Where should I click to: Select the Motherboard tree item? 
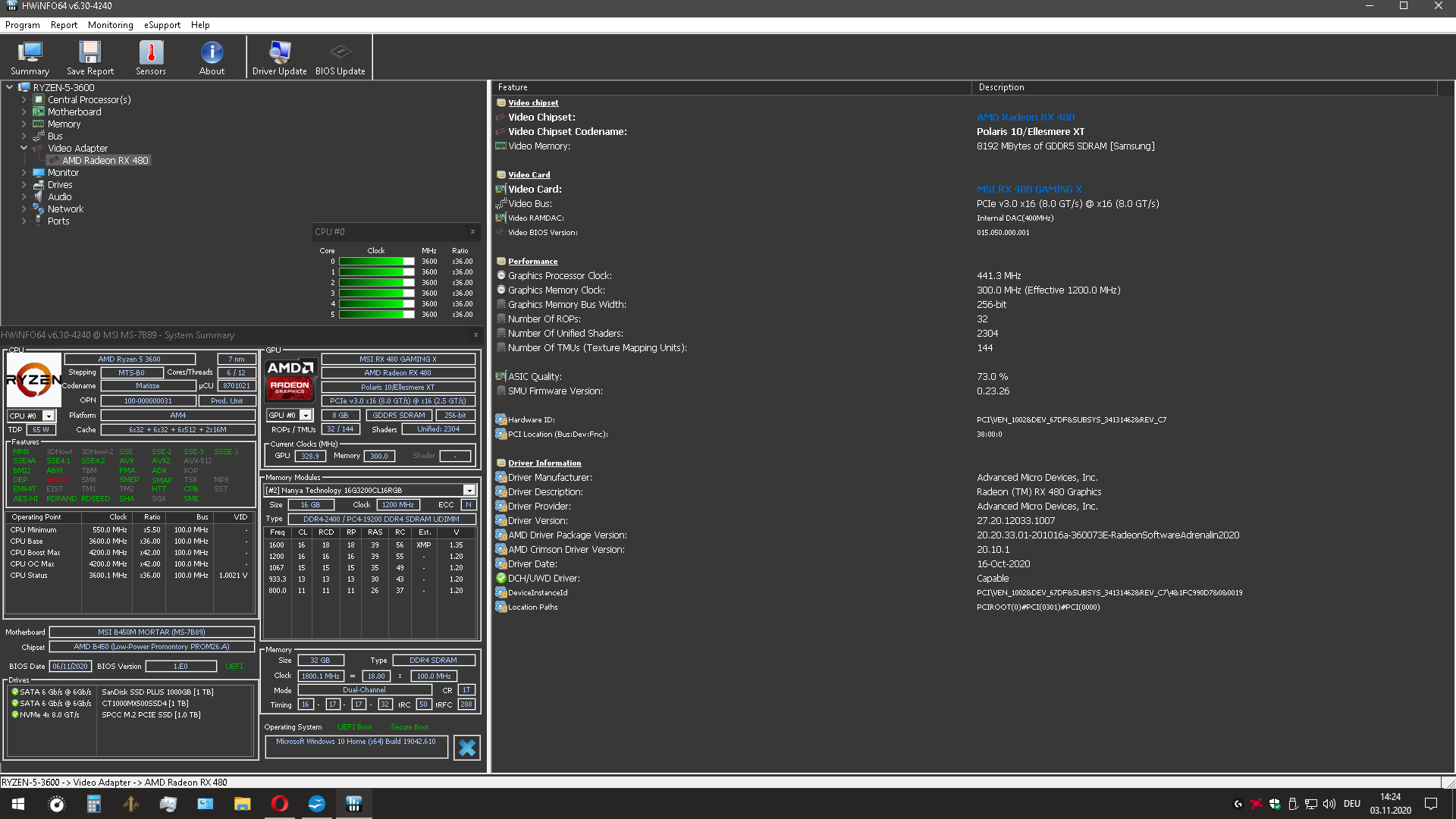[74, 111]
